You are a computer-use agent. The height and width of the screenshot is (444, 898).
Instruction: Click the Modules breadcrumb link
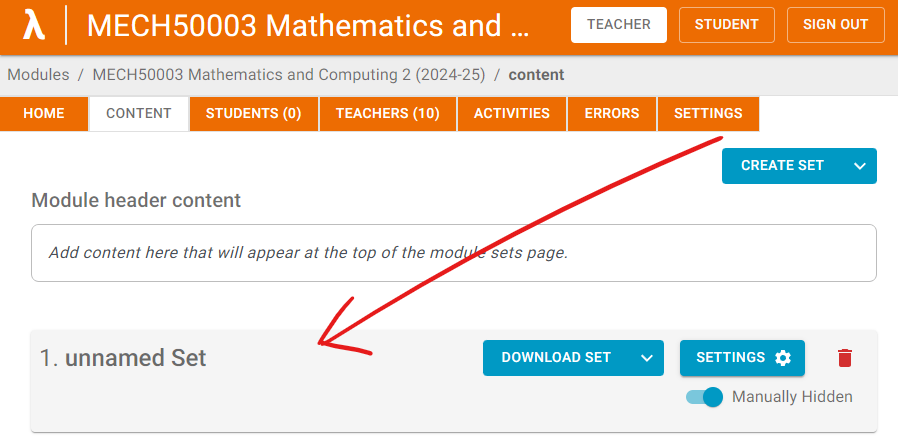click(38, 75)
